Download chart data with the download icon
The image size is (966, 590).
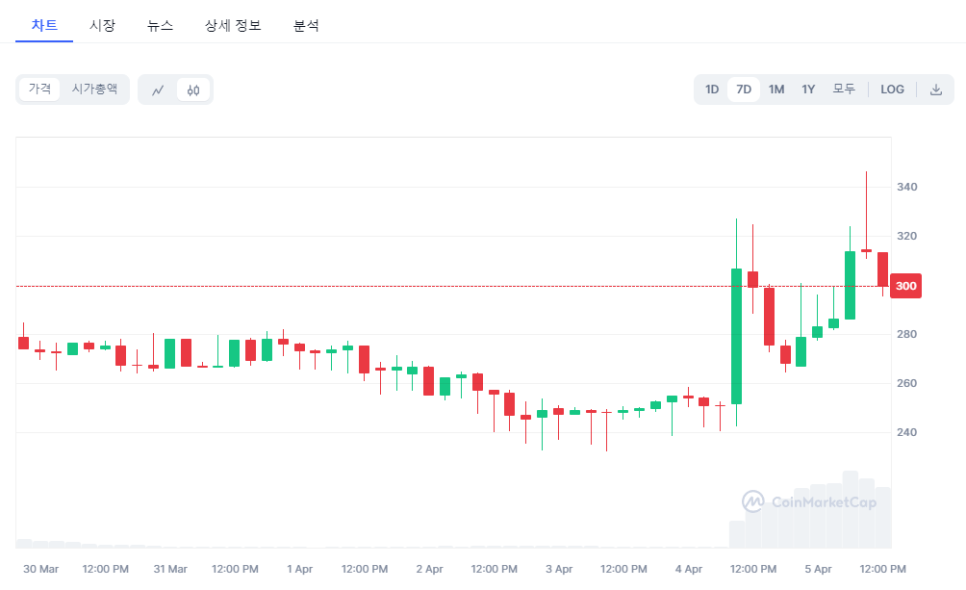pos(936,90)
